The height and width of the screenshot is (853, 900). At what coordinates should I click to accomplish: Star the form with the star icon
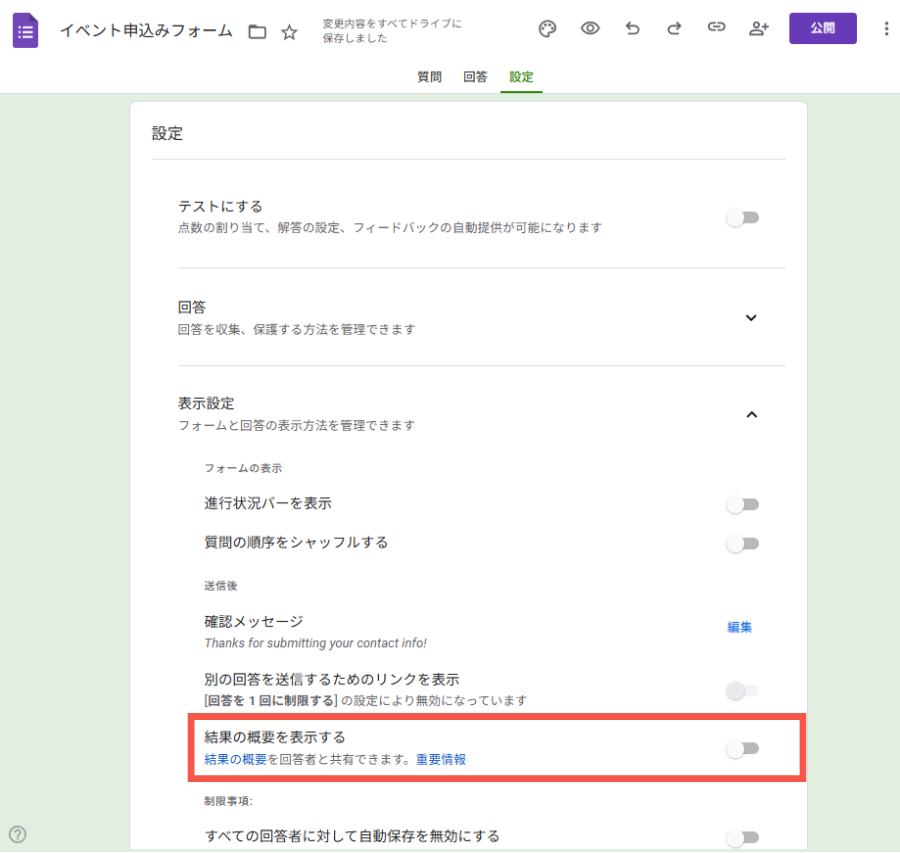point(289,32)
